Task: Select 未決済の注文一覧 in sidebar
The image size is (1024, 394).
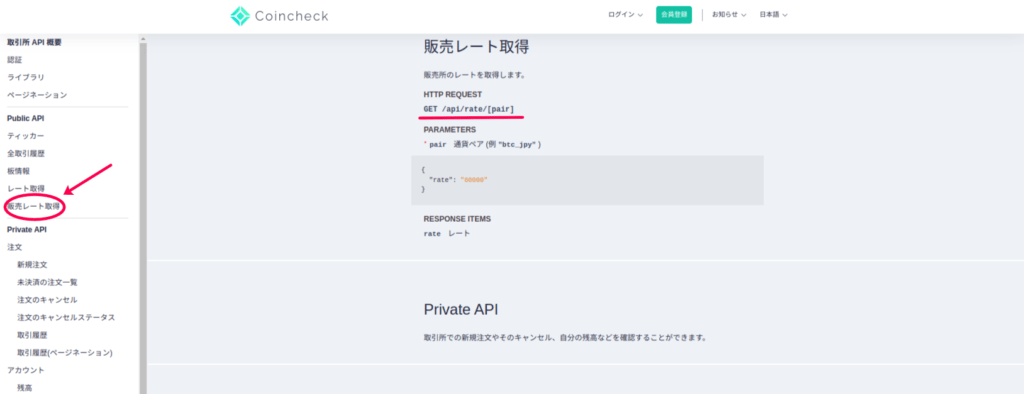Action: [x=48, y=282]
